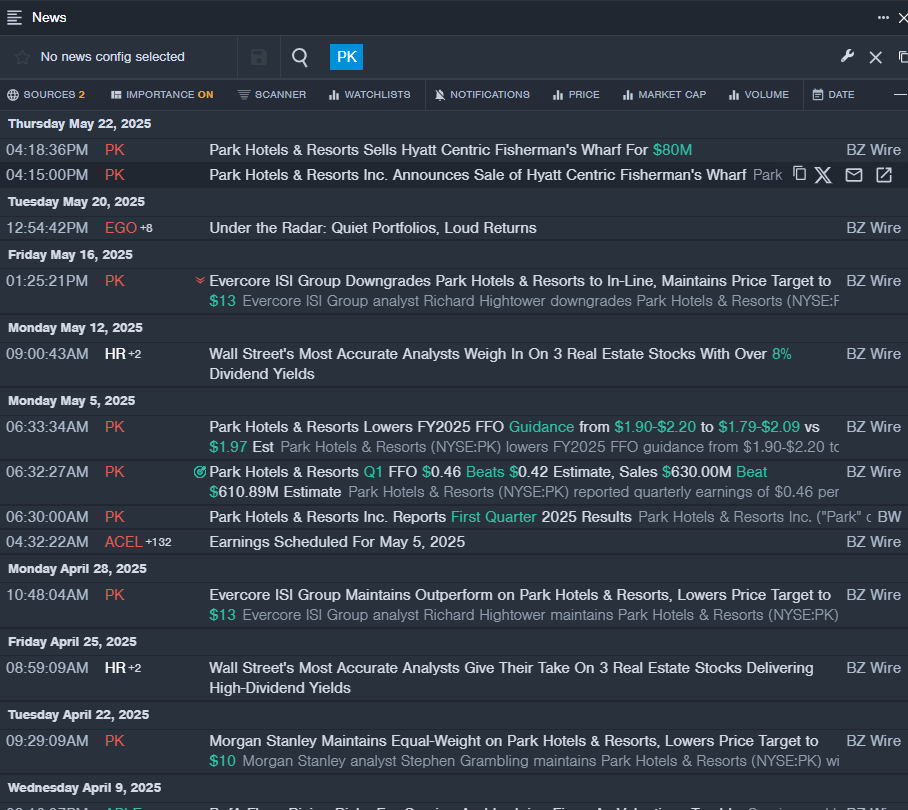Click the 04:32:22AM timestamp

(47, 542)
